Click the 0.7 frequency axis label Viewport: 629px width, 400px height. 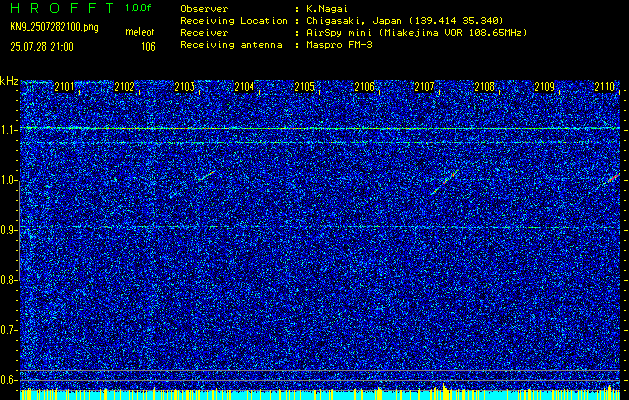click(x=7, y=330)
